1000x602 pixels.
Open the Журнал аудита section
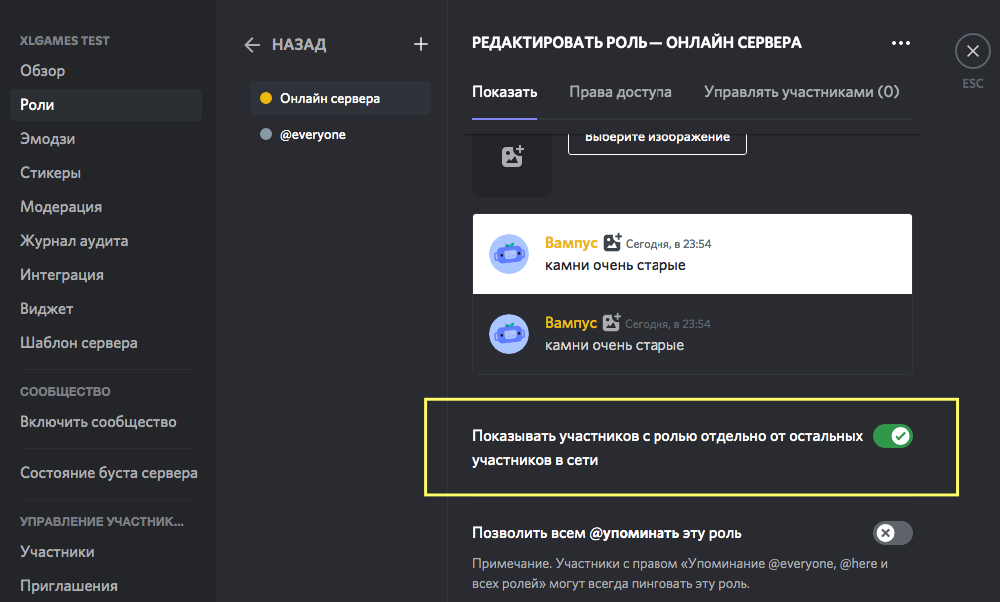click(66, 241)
